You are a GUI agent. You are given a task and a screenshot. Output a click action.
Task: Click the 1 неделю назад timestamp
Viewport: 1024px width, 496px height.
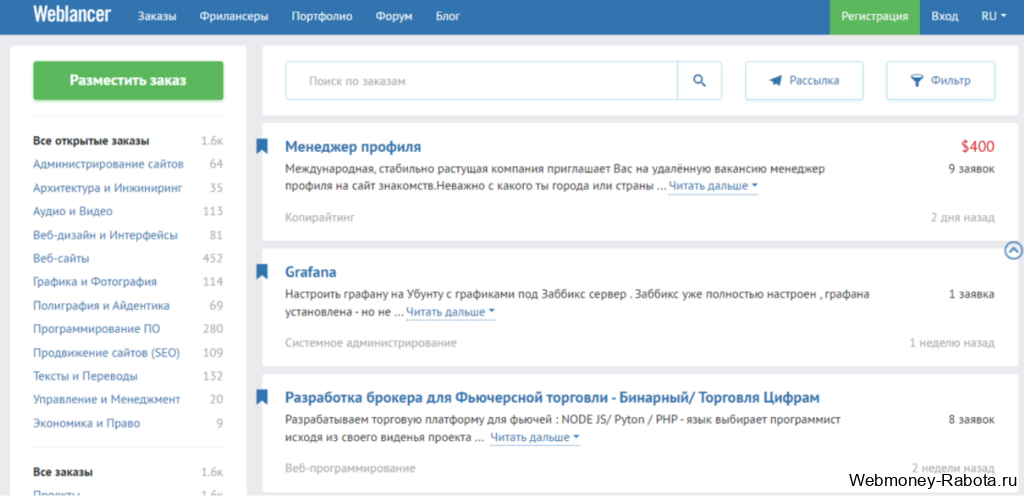point(952,343)
